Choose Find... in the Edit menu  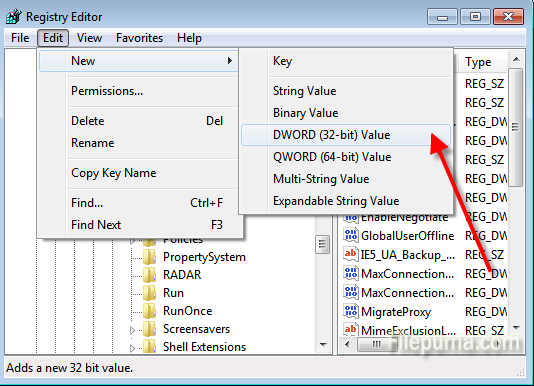point(139,203)
